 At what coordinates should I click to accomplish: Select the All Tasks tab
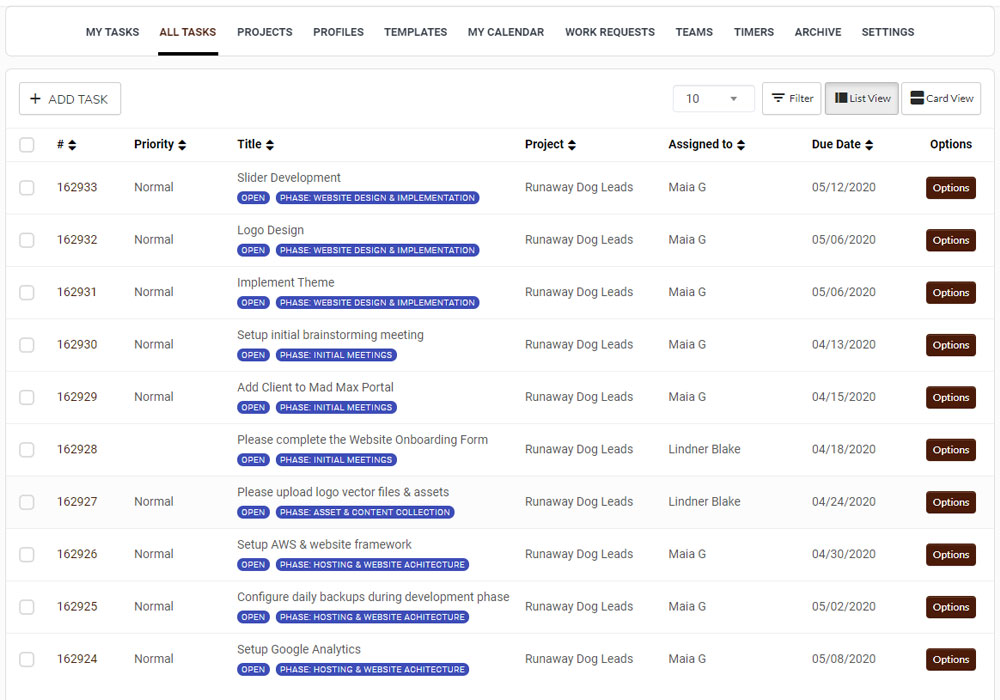pos(188,32)
